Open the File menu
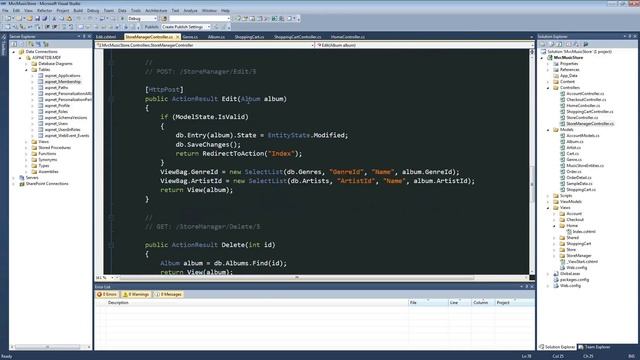 [x=5, y=11]
